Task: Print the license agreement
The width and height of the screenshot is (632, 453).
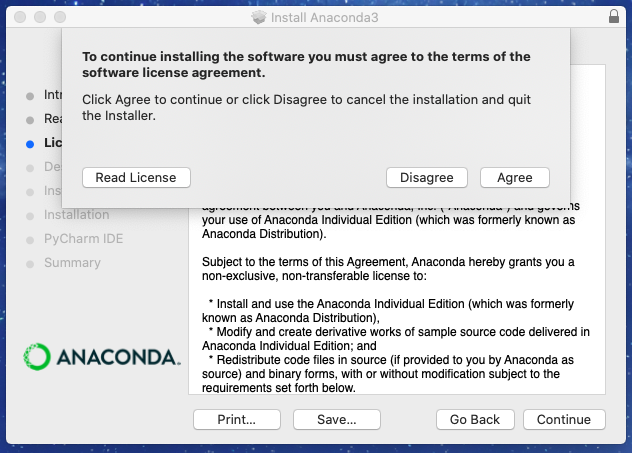Action: (237, 420)
